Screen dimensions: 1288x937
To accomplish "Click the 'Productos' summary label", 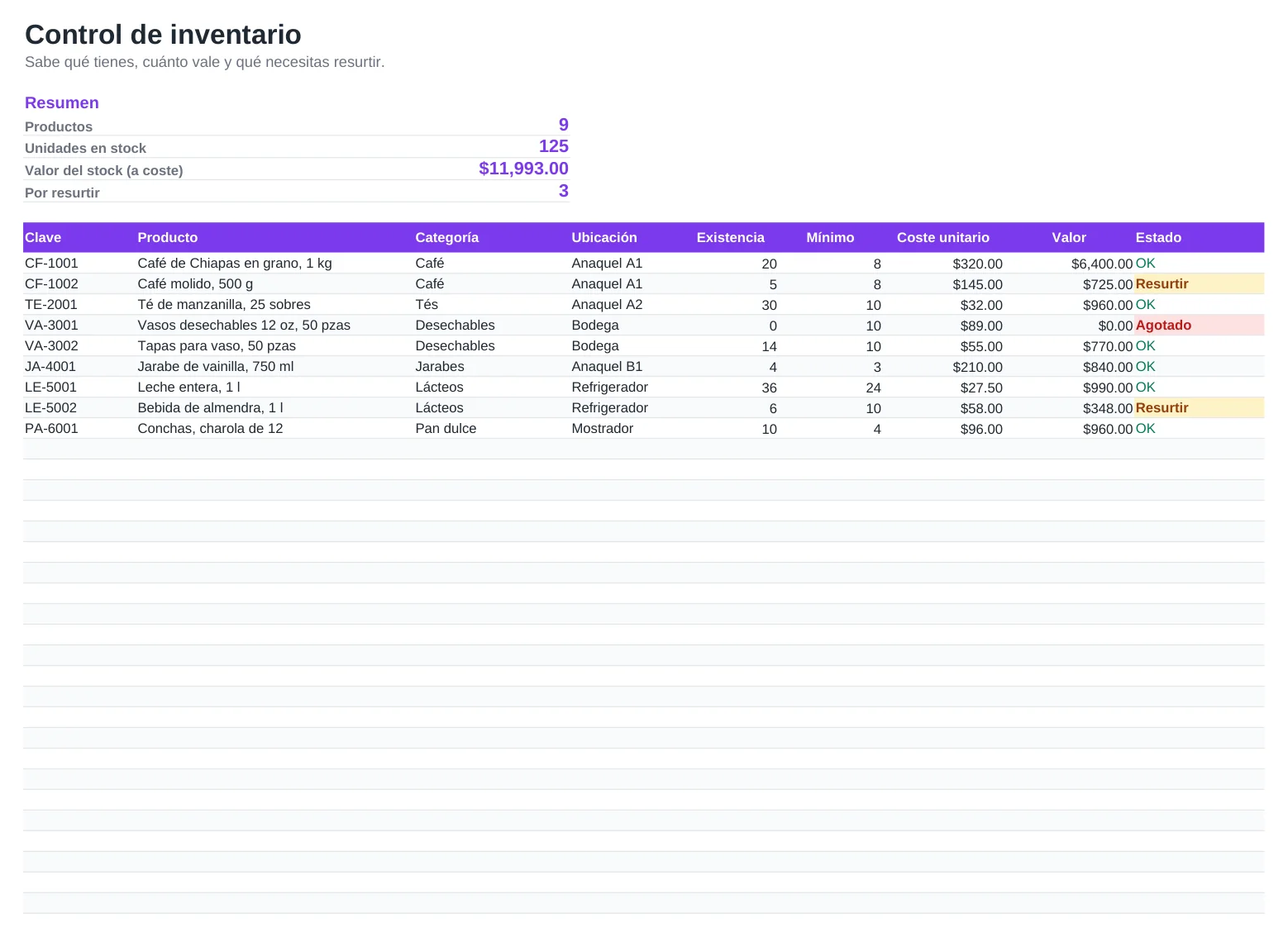I will tap(59, 126).
